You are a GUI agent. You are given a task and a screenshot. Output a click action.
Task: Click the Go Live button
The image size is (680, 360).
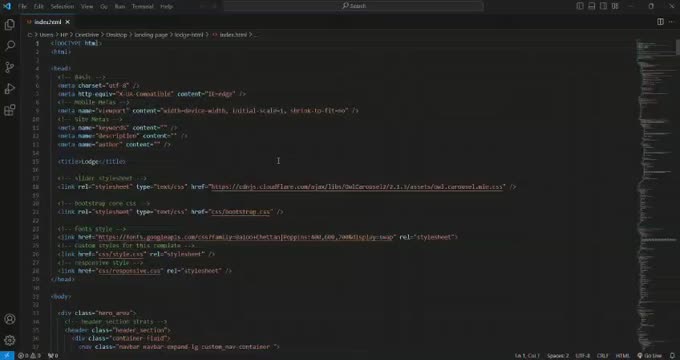(649, 356)
